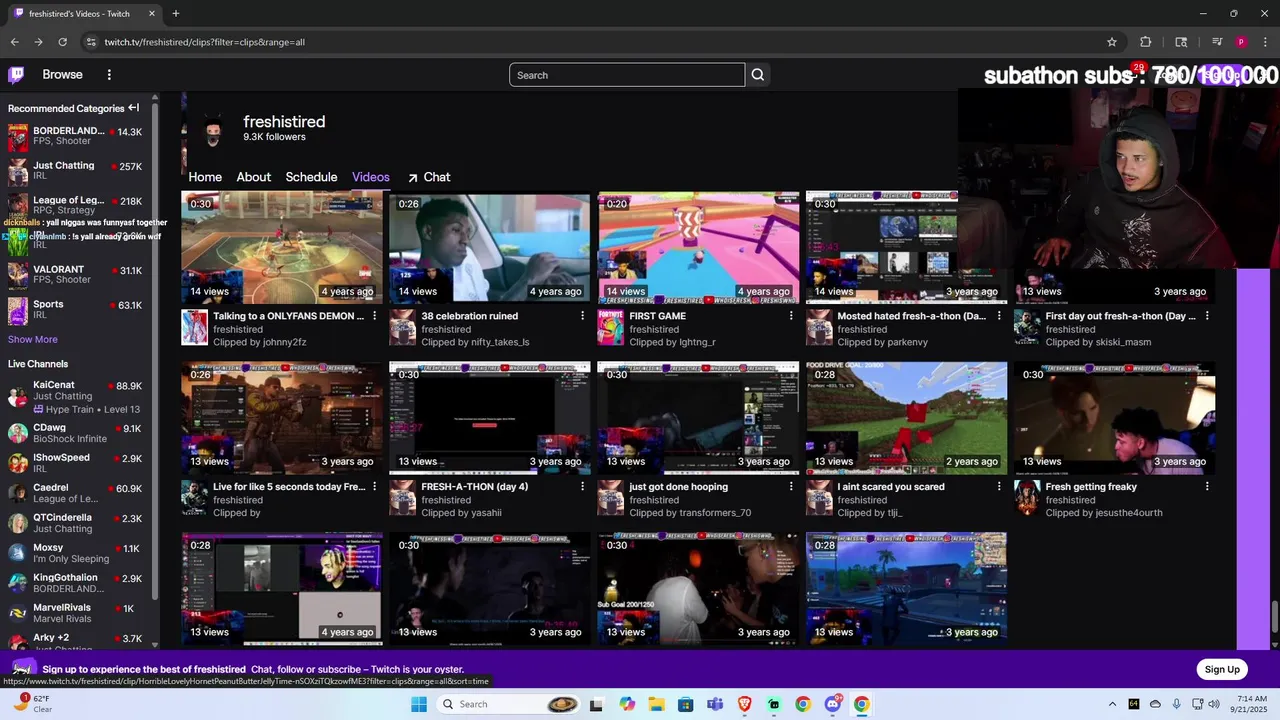Open the VALORANT category cover art
Image resolution: width=1280 pixels, height=720 pixels.
(18, 274)
